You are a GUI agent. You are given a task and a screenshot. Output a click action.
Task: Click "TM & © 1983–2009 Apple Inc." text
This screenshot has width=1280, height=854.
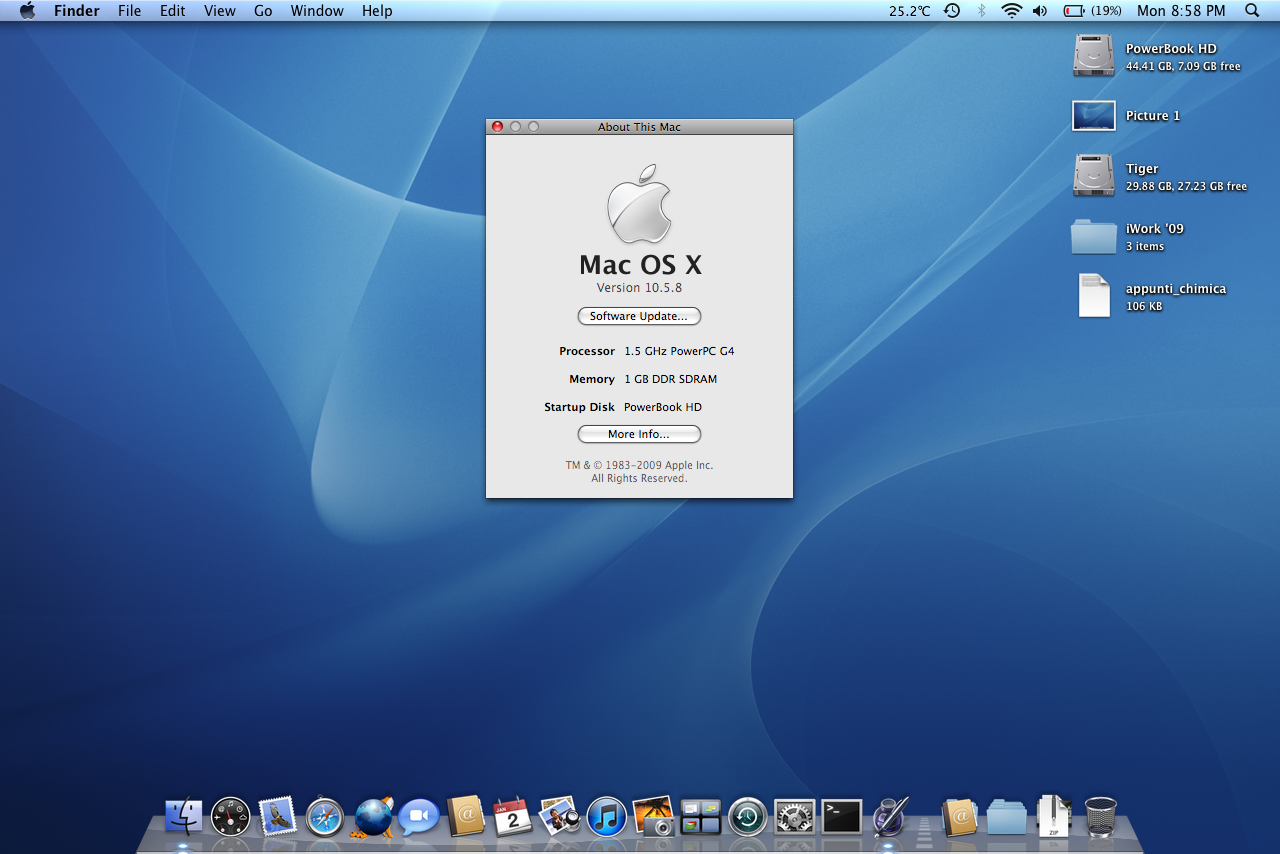pyautogui.click(x=639, y=465)
